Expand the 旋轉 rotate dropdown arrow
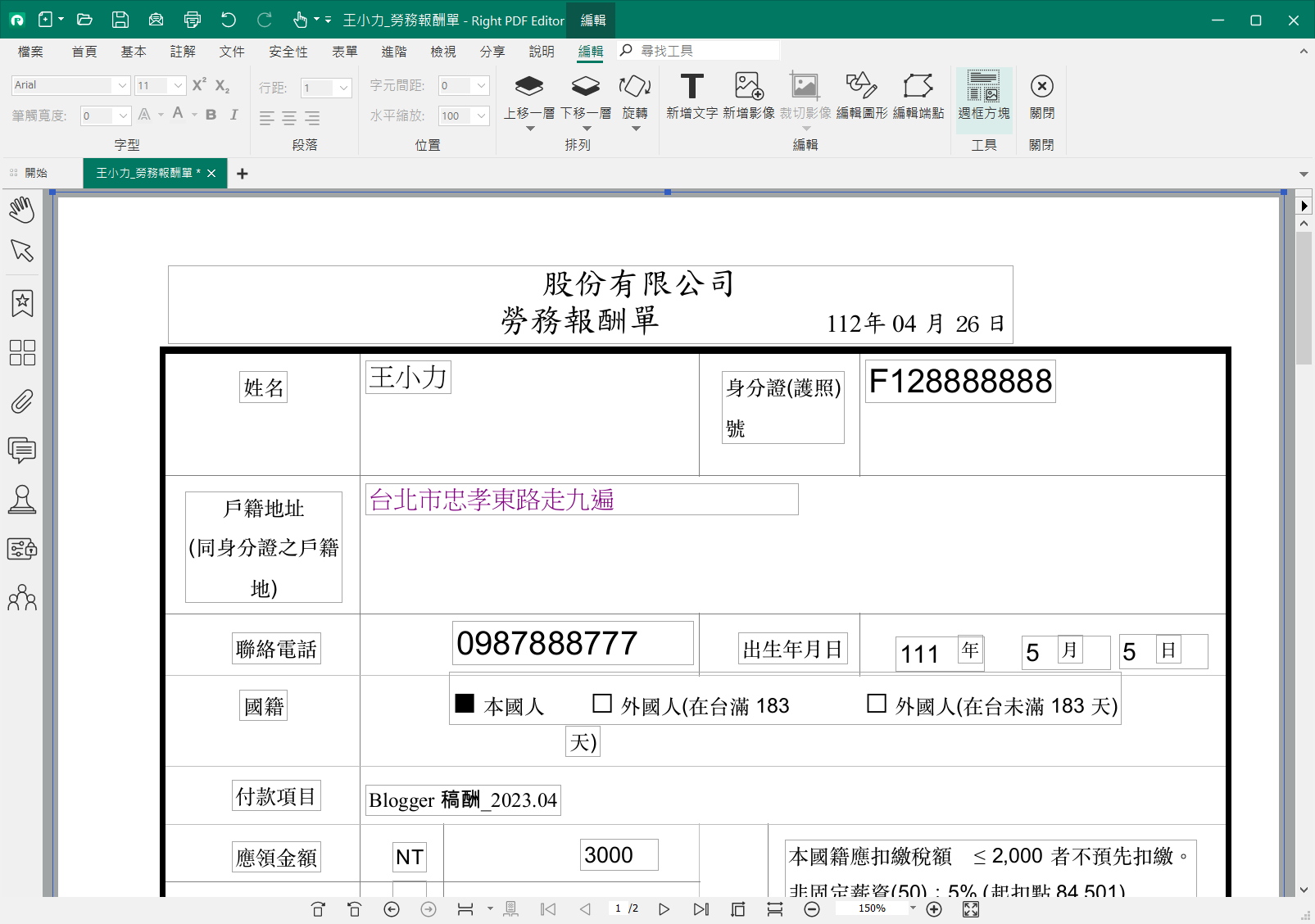 [635, 129]
